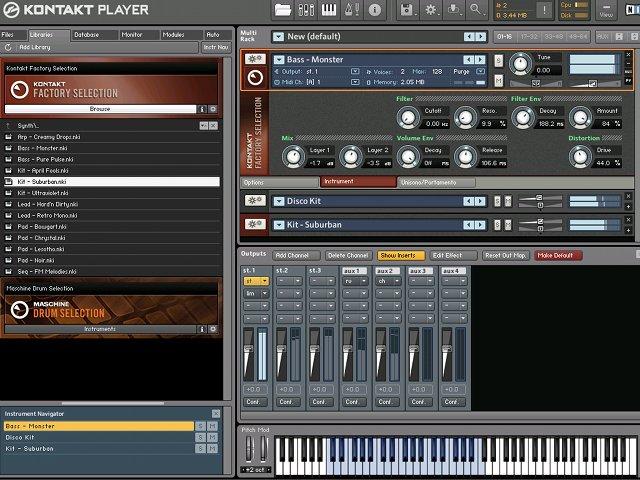Screen dimensions: 640x480
Task: Solo Bass - Monster in Instrument Navigator
Action: click(x=200, y=426)
